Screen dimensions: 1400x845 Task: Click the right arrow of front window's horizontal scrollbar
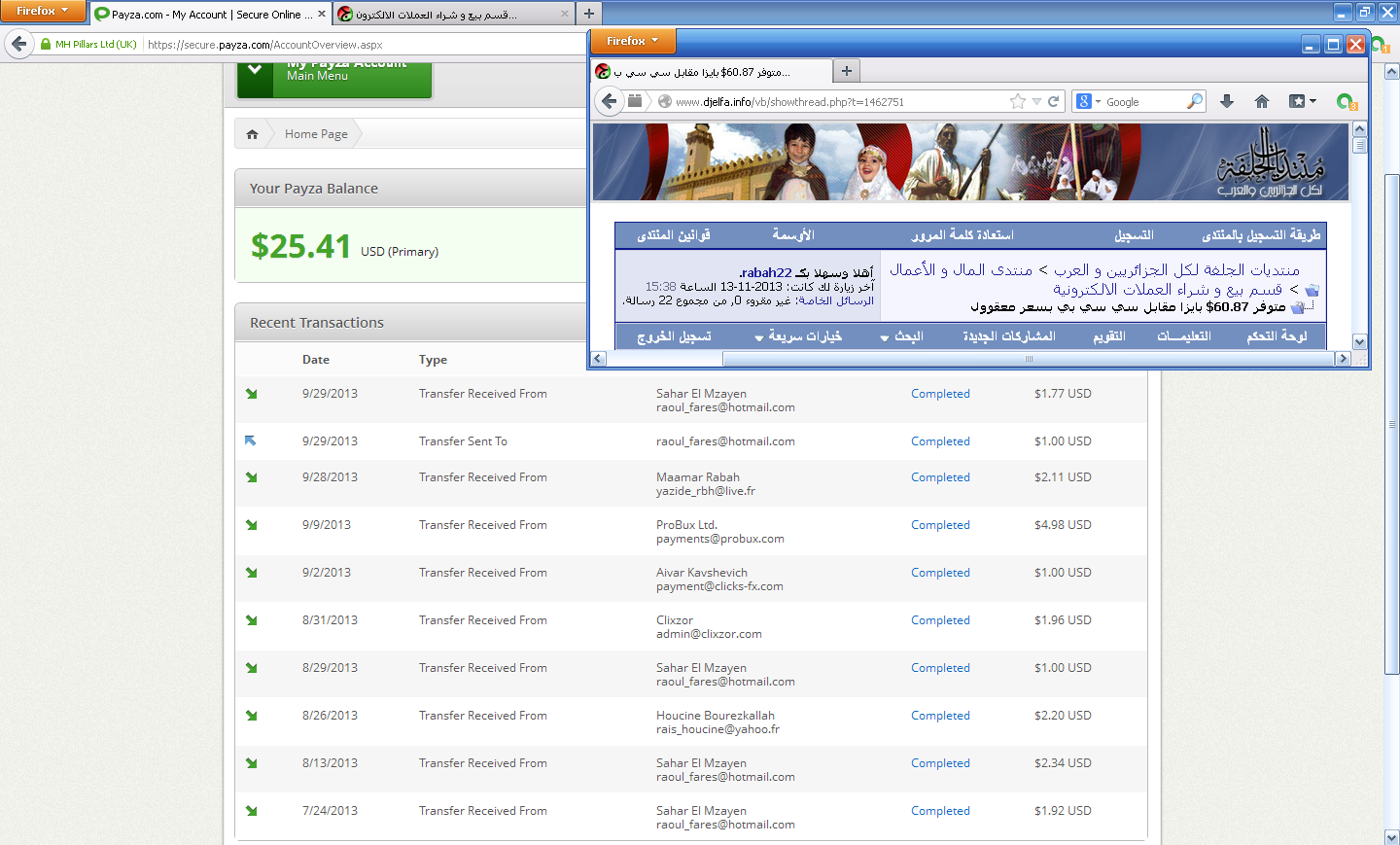[1343, 359]
